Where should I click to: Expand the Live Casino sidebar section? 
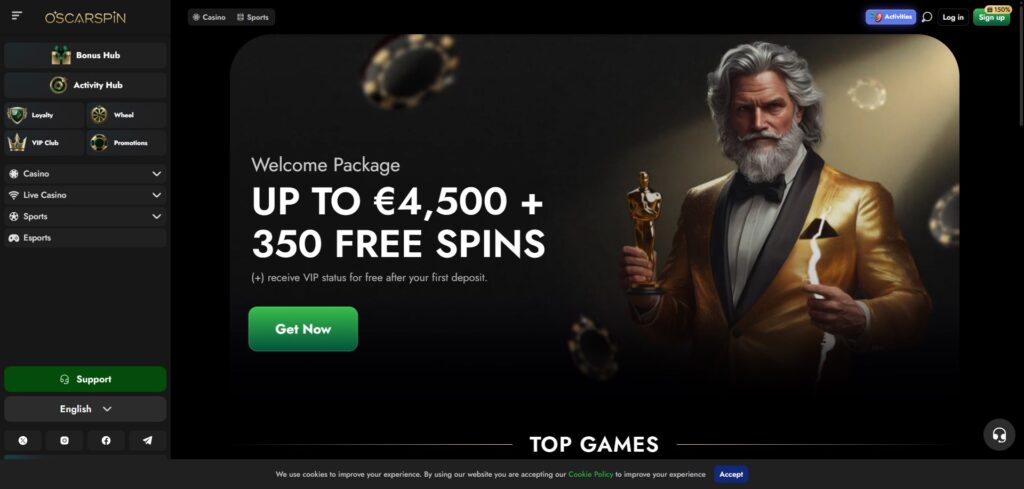[85, 195]
